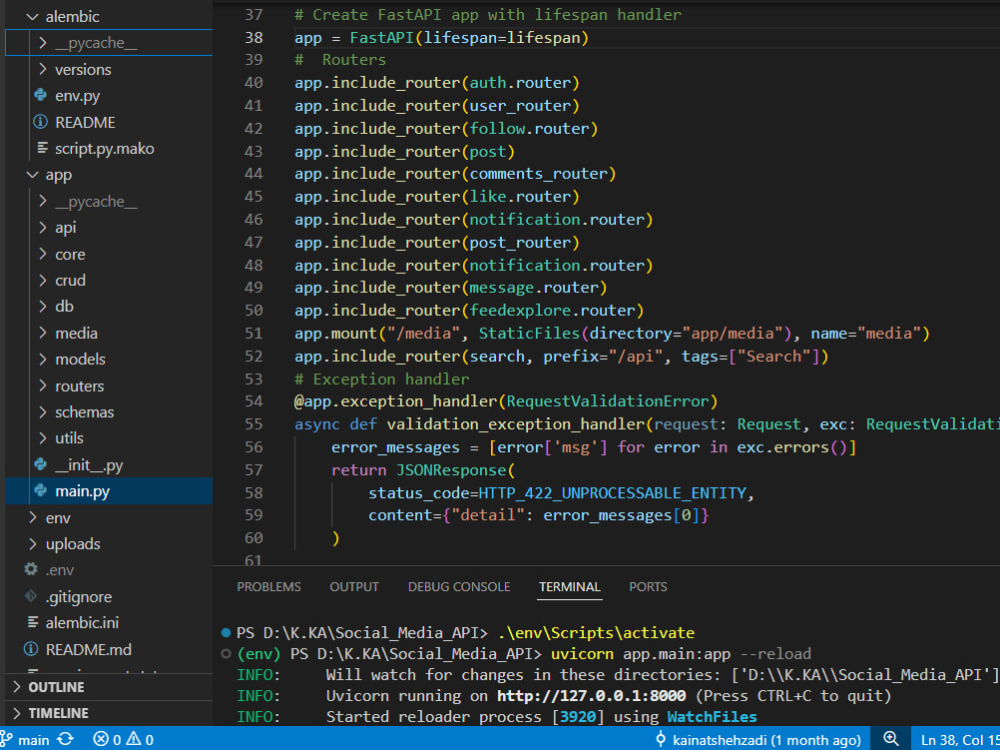Click Ln 38, Col cursor position indicator
The image size is (1000, 750).
[960, 740]
